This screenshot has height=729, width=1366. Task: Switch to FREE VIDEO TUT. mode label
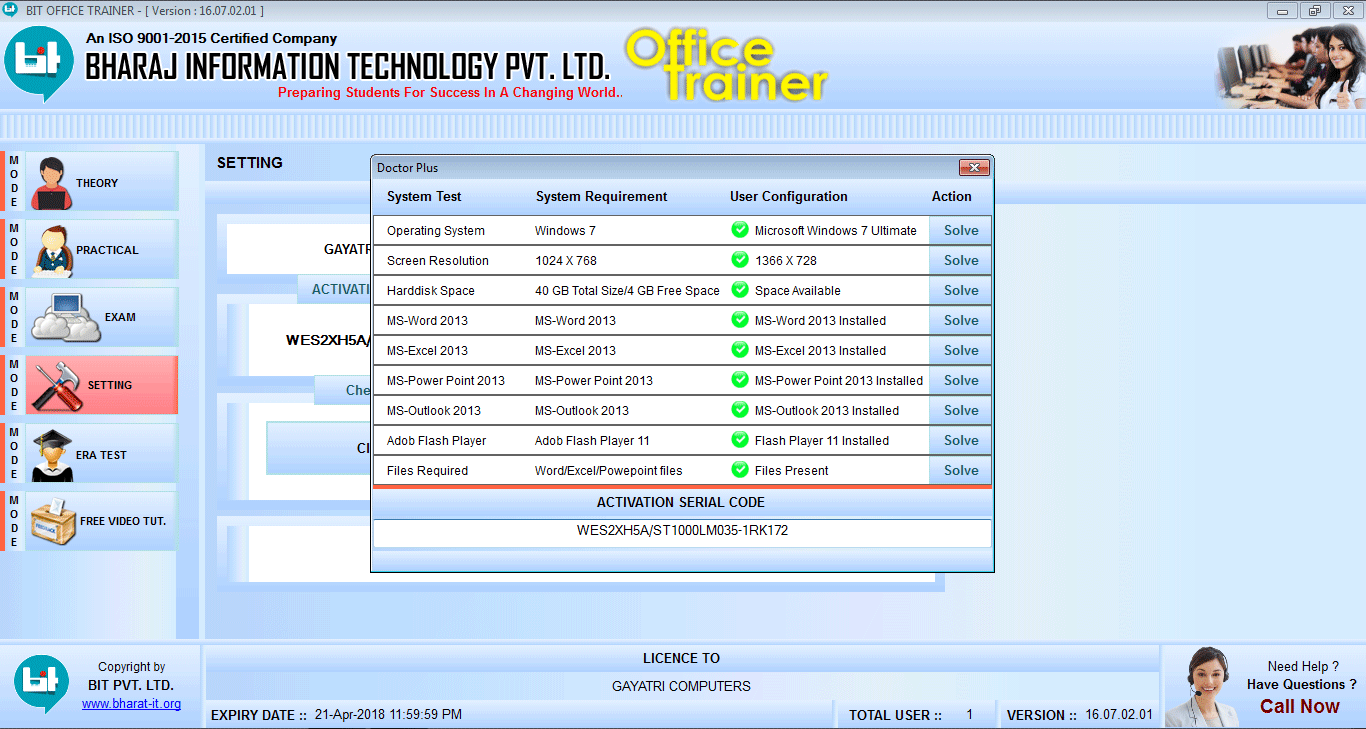[x=123, y=521]
